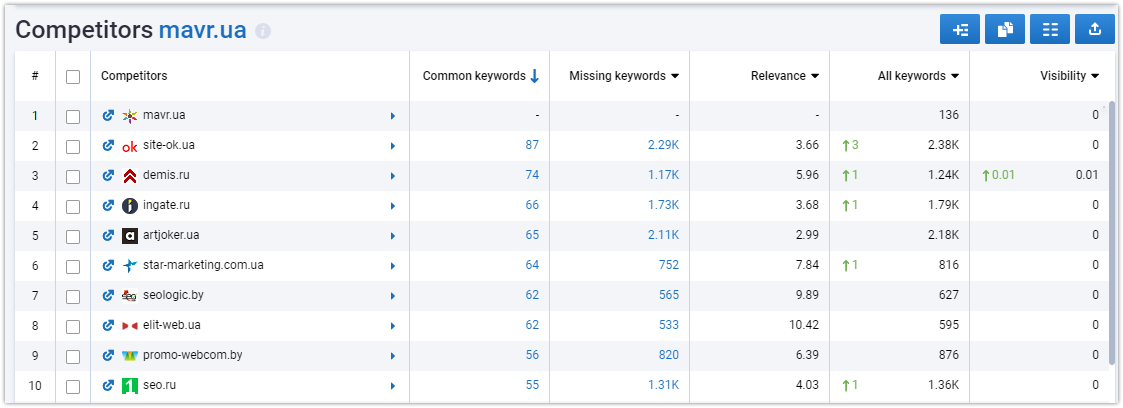The width and height of the screenshot is (1123, 408).
Task: Click mavr.ua link in page title
Action: (x=203, y=30)
